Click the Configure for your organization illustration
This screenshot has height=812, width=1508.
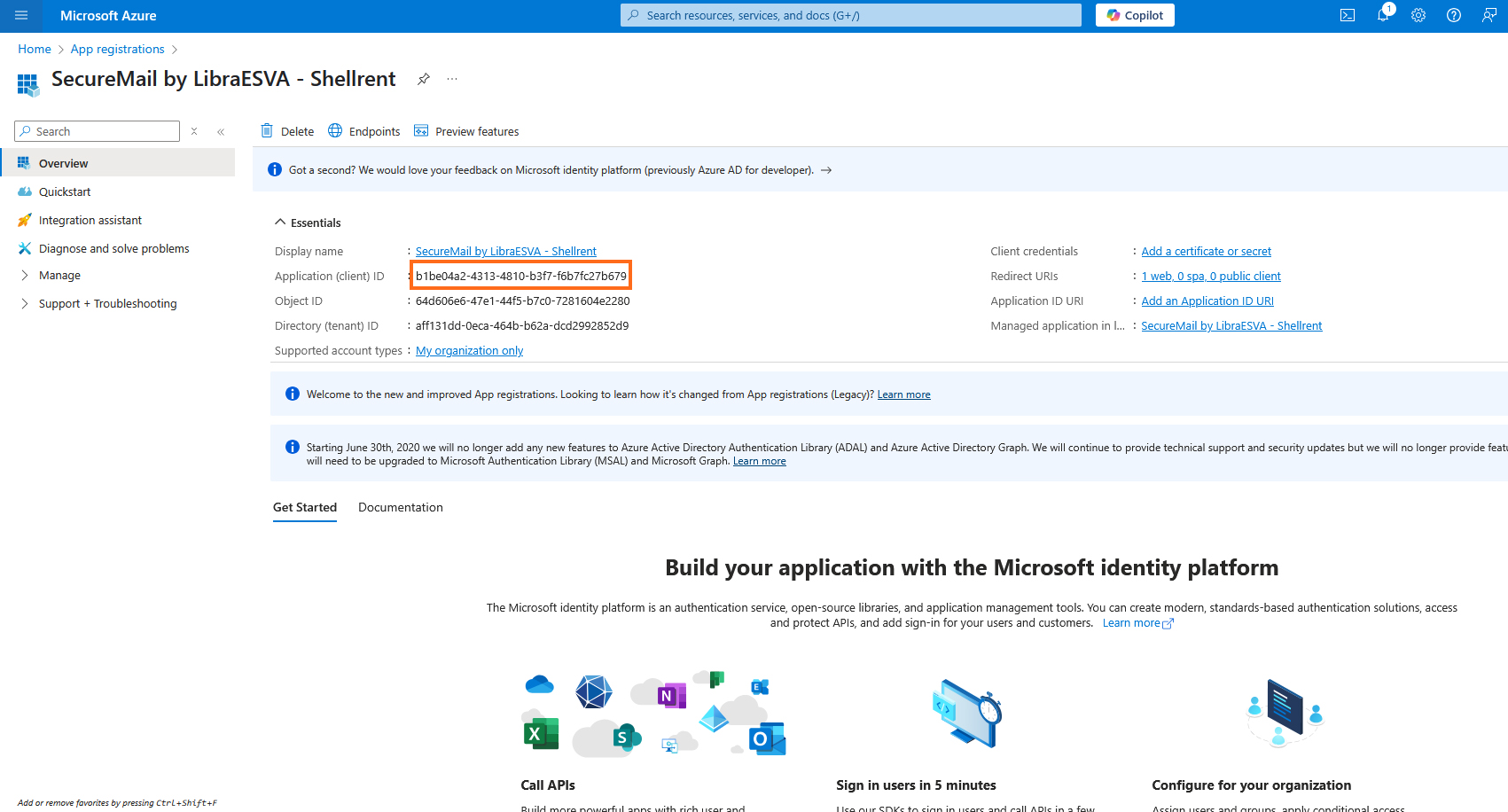(1285, 713)
